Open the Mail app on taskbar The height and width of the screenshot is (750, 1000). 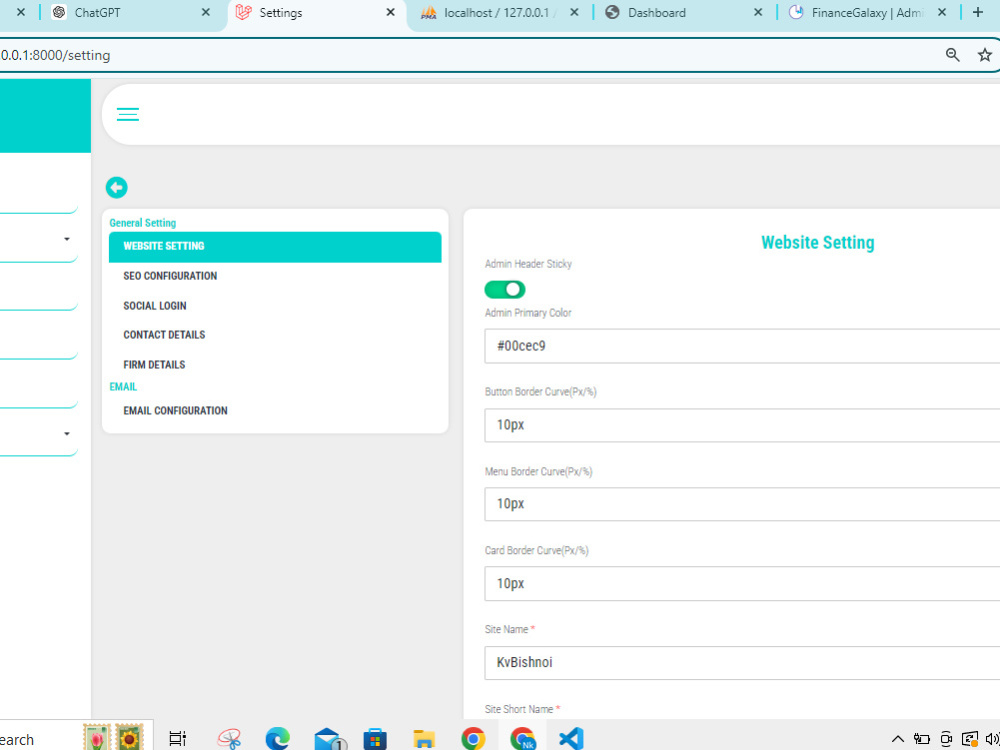tap(330, 739)
